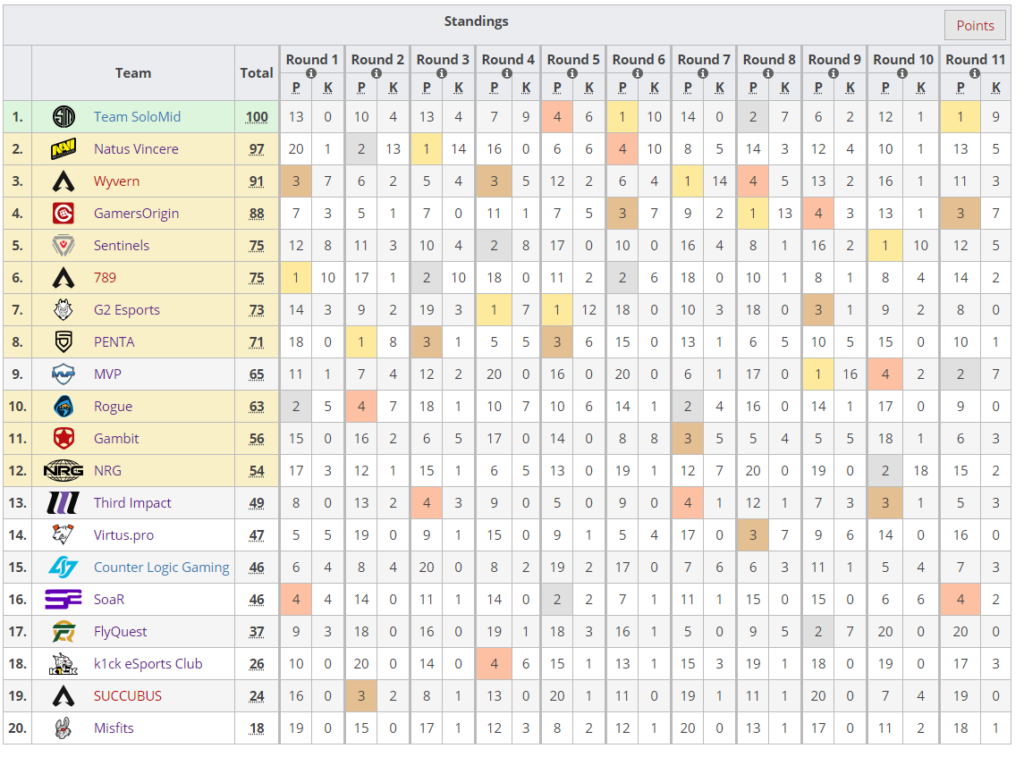
Task: Click Team SoloMid's rank number 1.
Action: point(18,117)
